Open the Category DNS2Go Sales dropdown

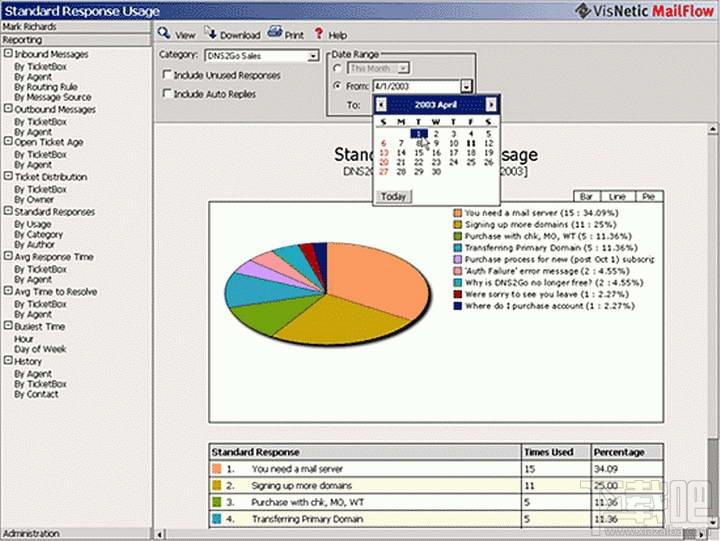tap(313, 56)
